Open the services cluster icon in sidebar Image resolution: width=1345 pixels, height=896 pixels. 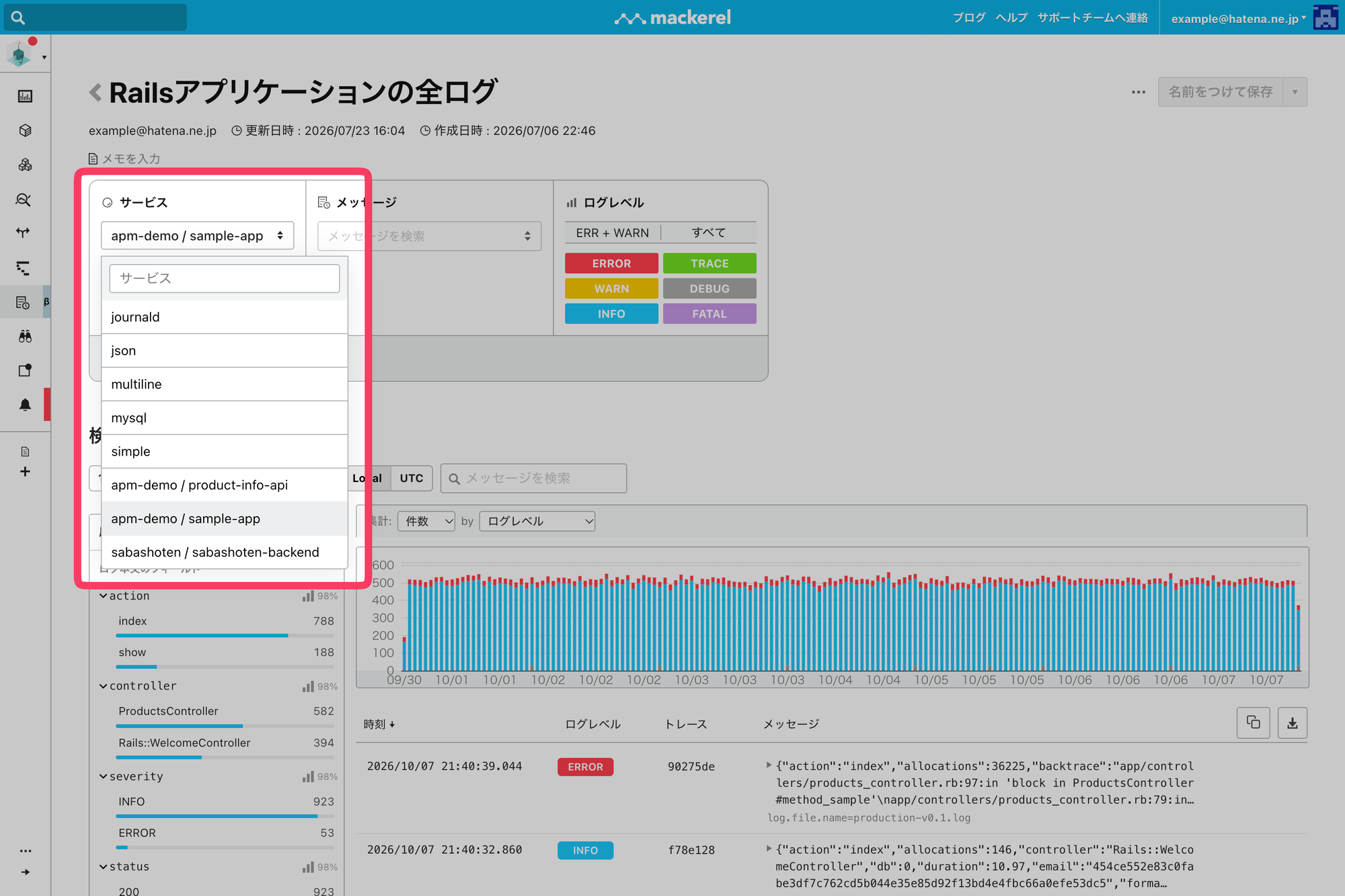click(25, 165)
